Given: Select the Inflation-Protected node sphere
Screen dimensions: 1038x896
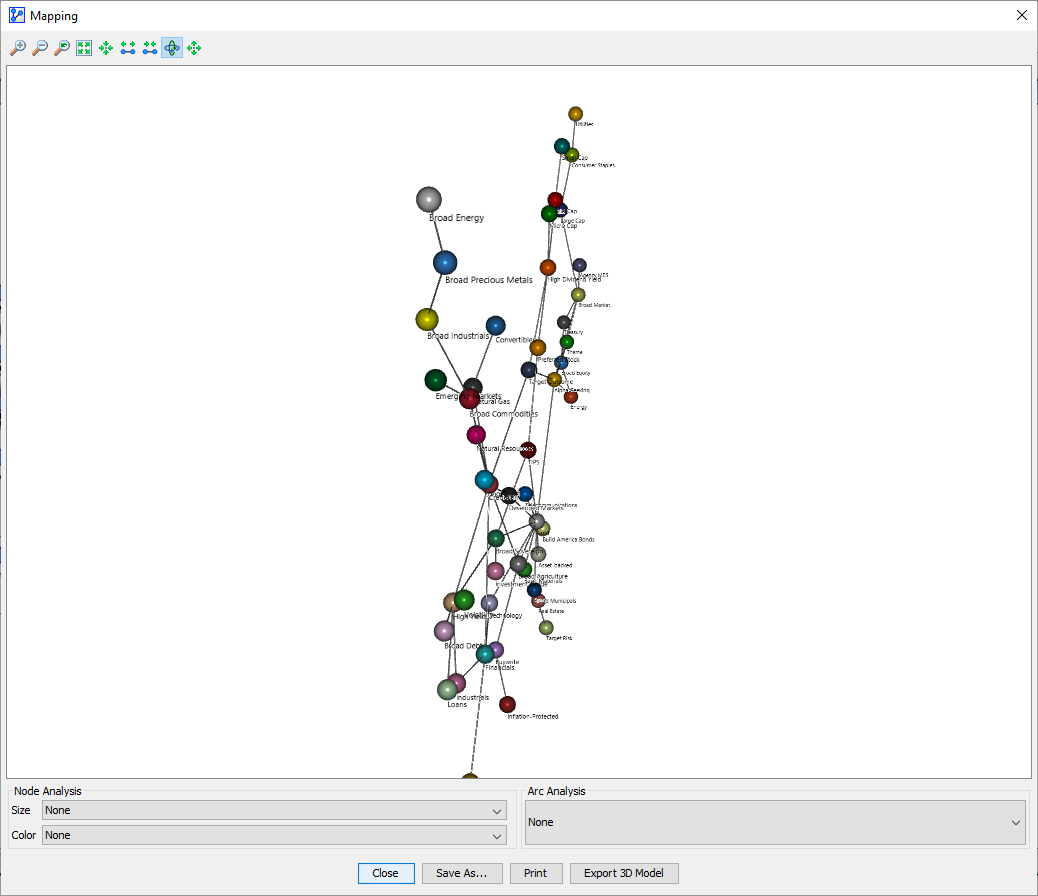Looking at the screenshot, I should (508, 705).
